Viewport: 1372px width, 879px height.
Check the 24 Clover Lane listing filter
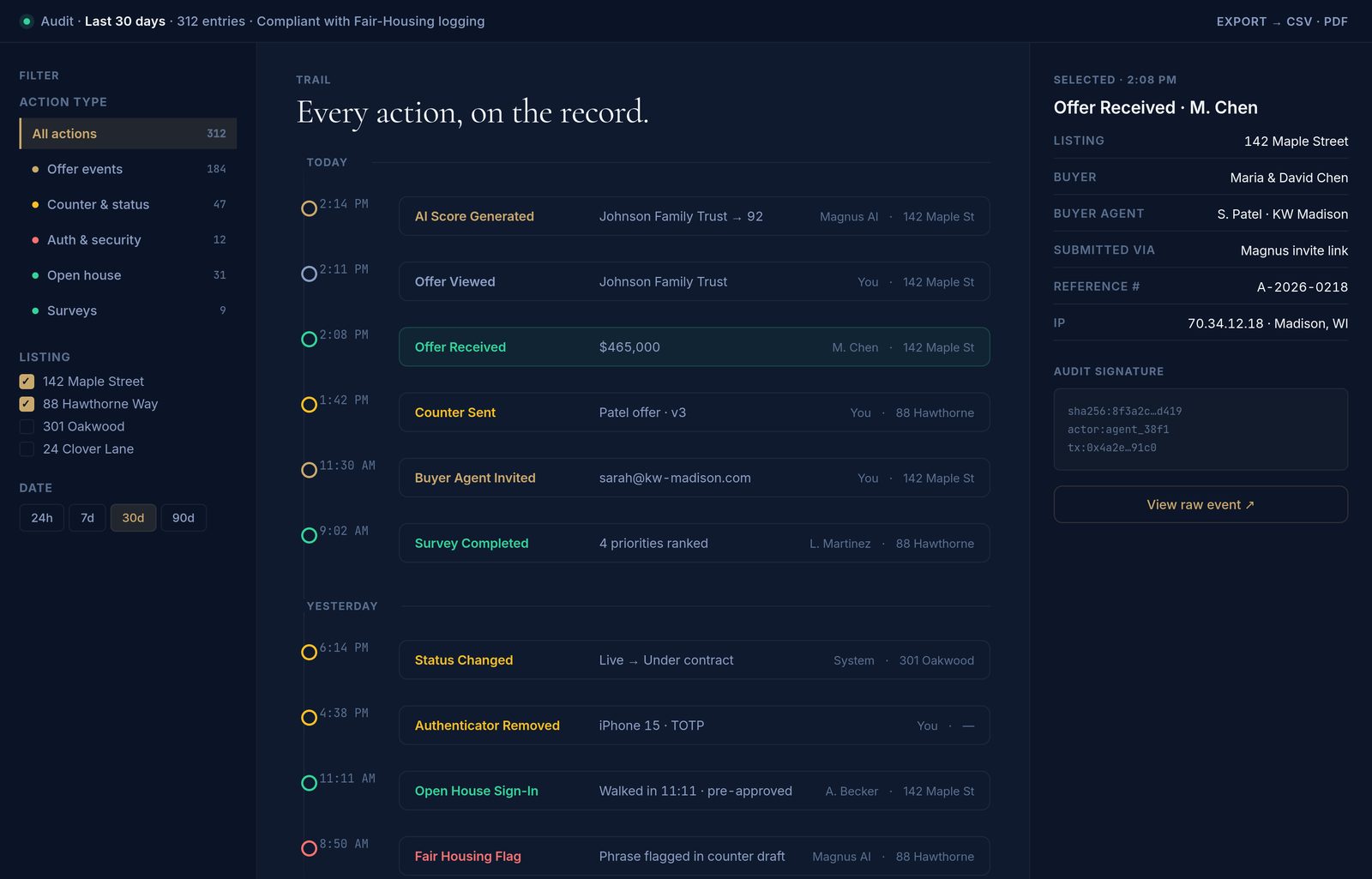point(27,449)
